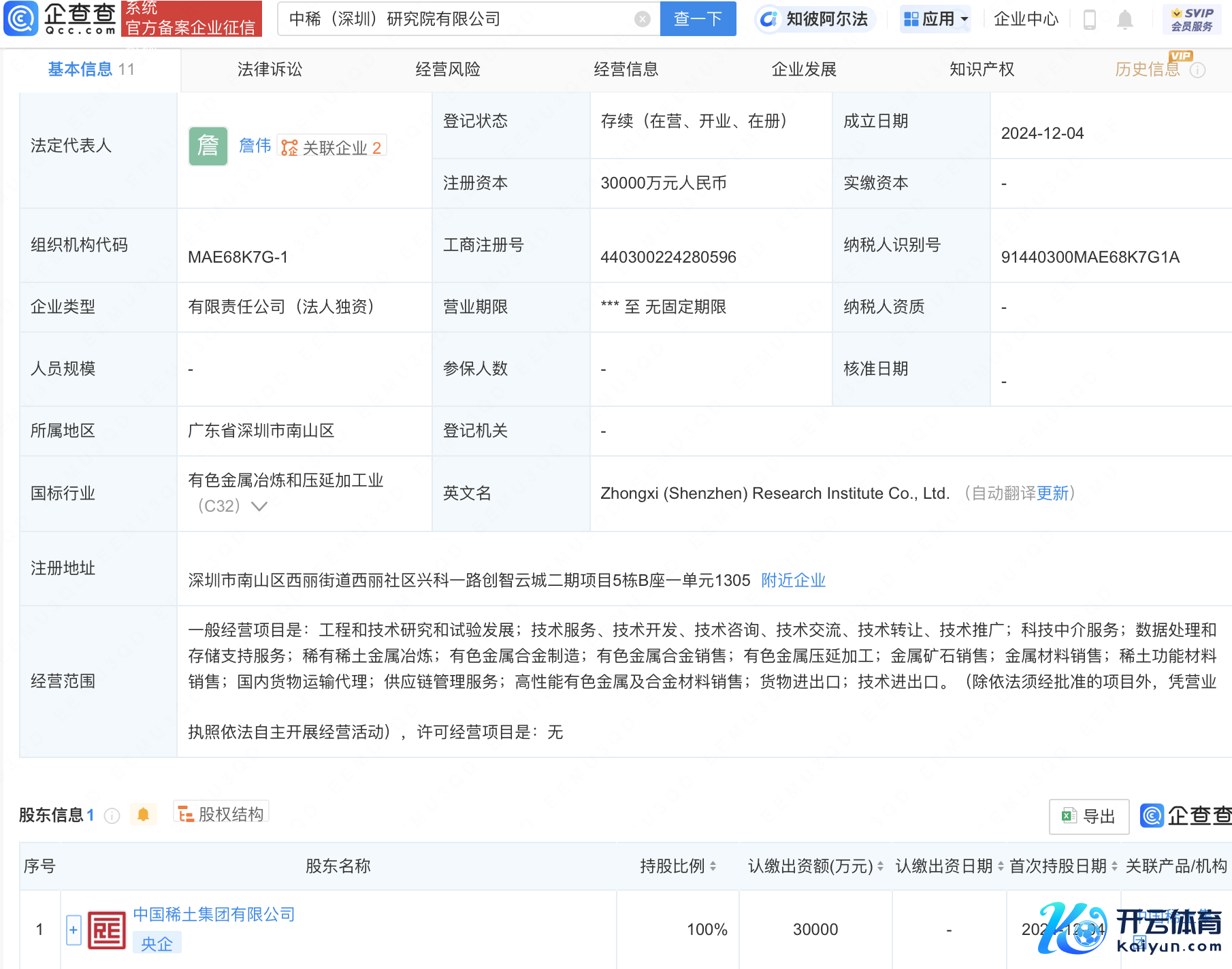Click the info icon beside 历史信息
Image resolution: width=1232 pixels, height=969 pixels.
(1198, 70)
